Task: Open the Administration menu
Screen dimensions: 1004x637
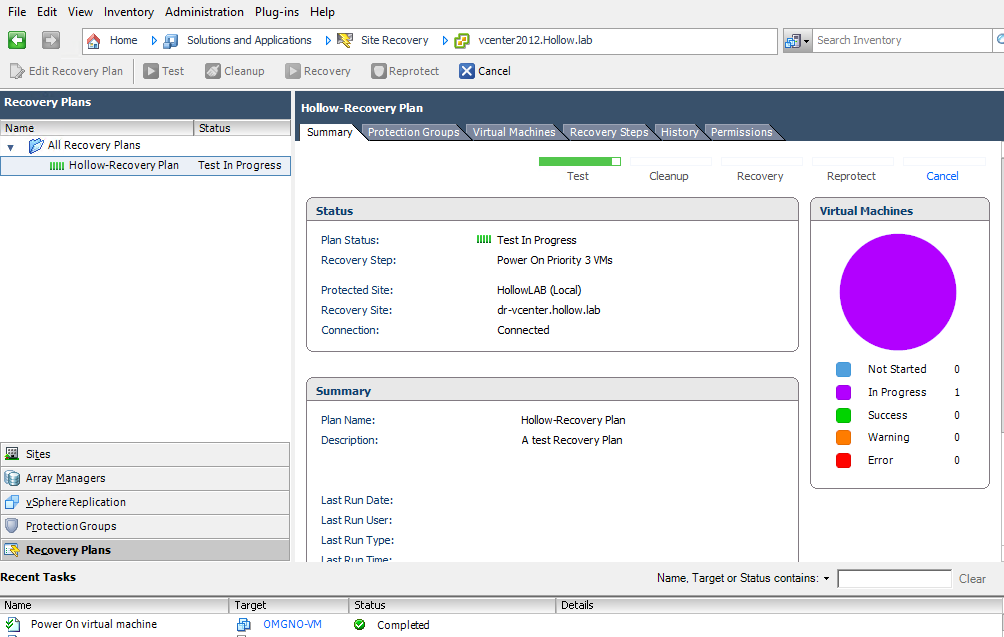Action: click(x=204, y=12)
